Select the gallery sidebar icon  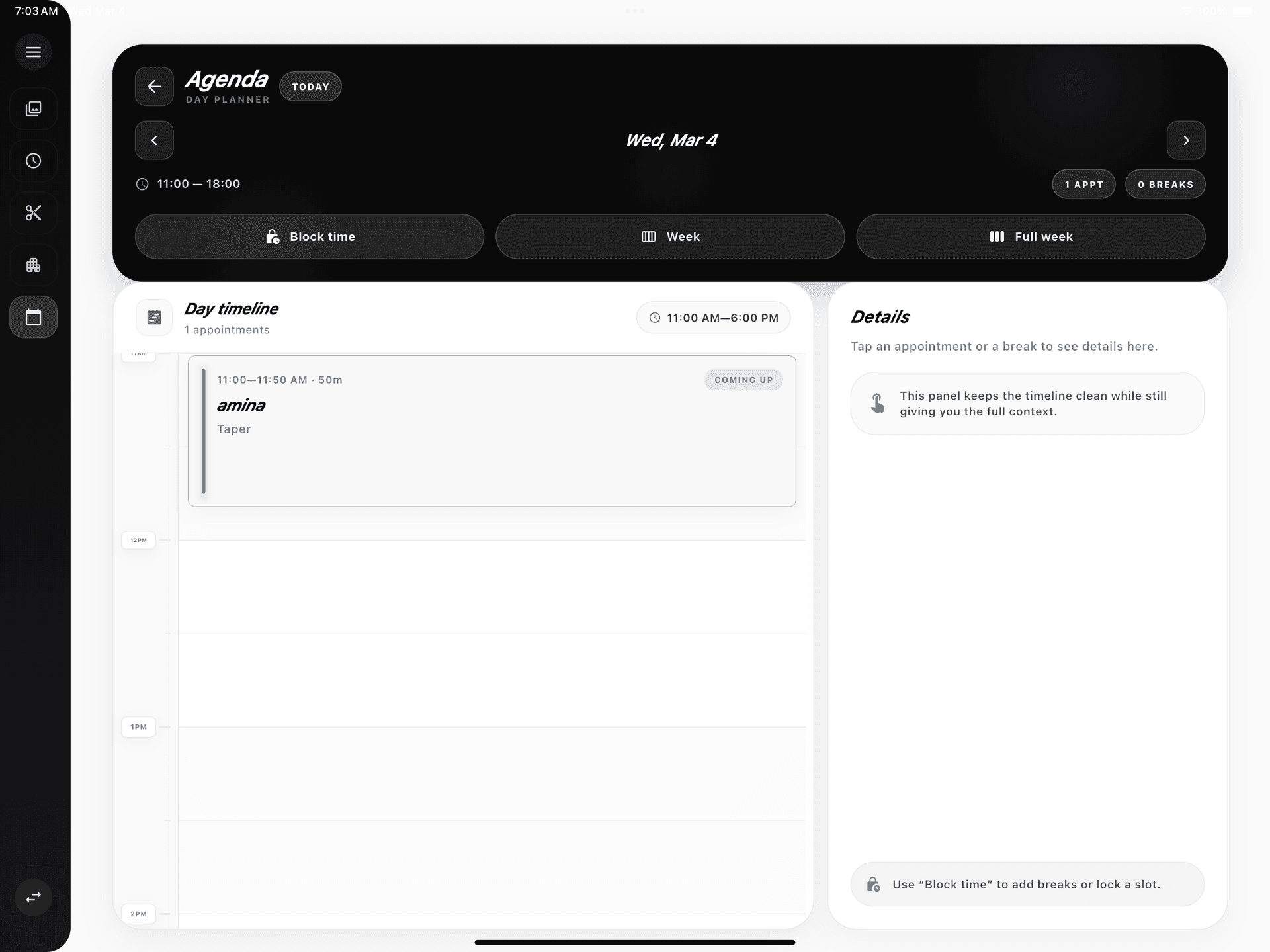click(x=33, y=108)
